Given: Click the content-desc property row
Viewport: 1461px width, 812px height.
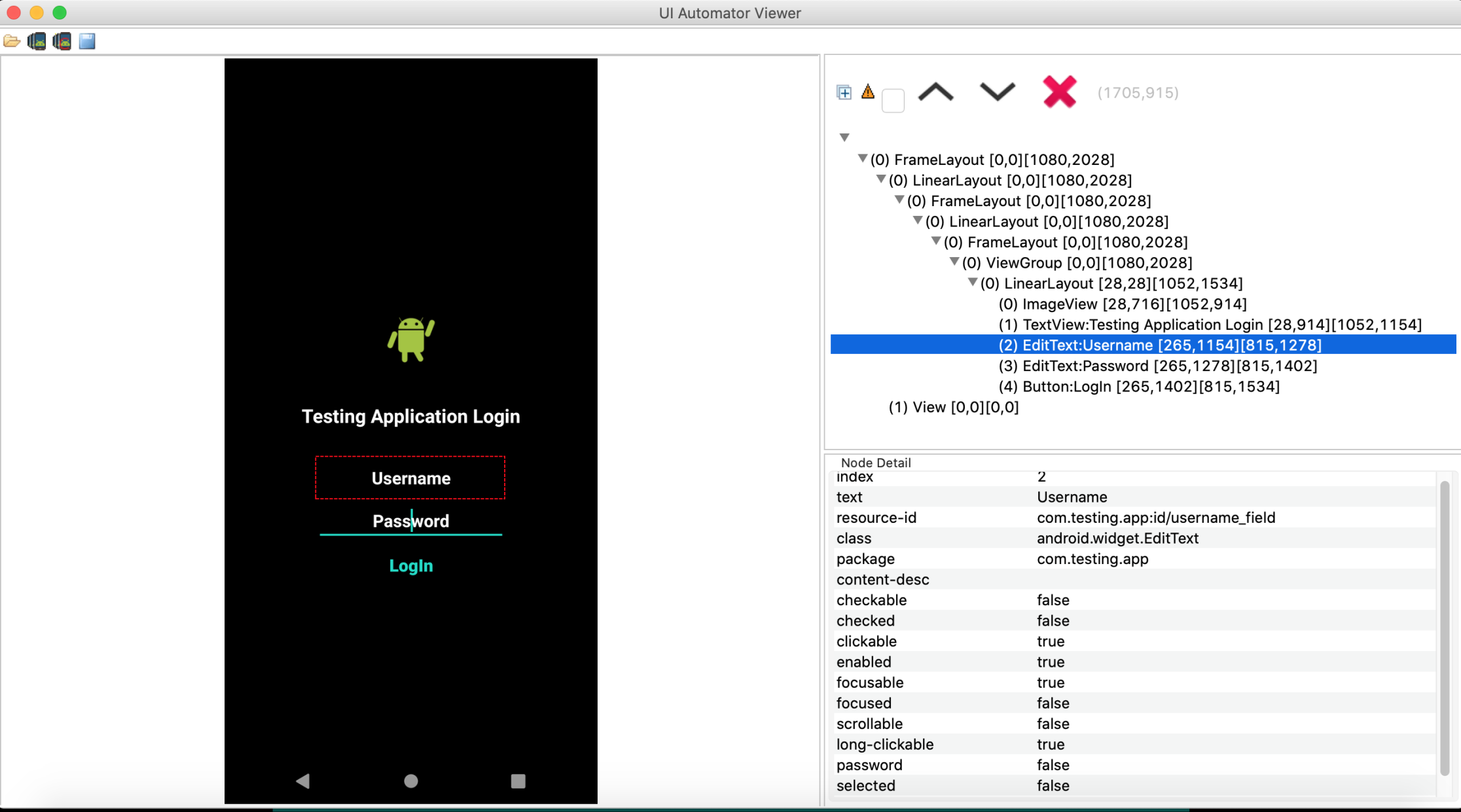Looking at the screenshot, I should coord(1134,580).
